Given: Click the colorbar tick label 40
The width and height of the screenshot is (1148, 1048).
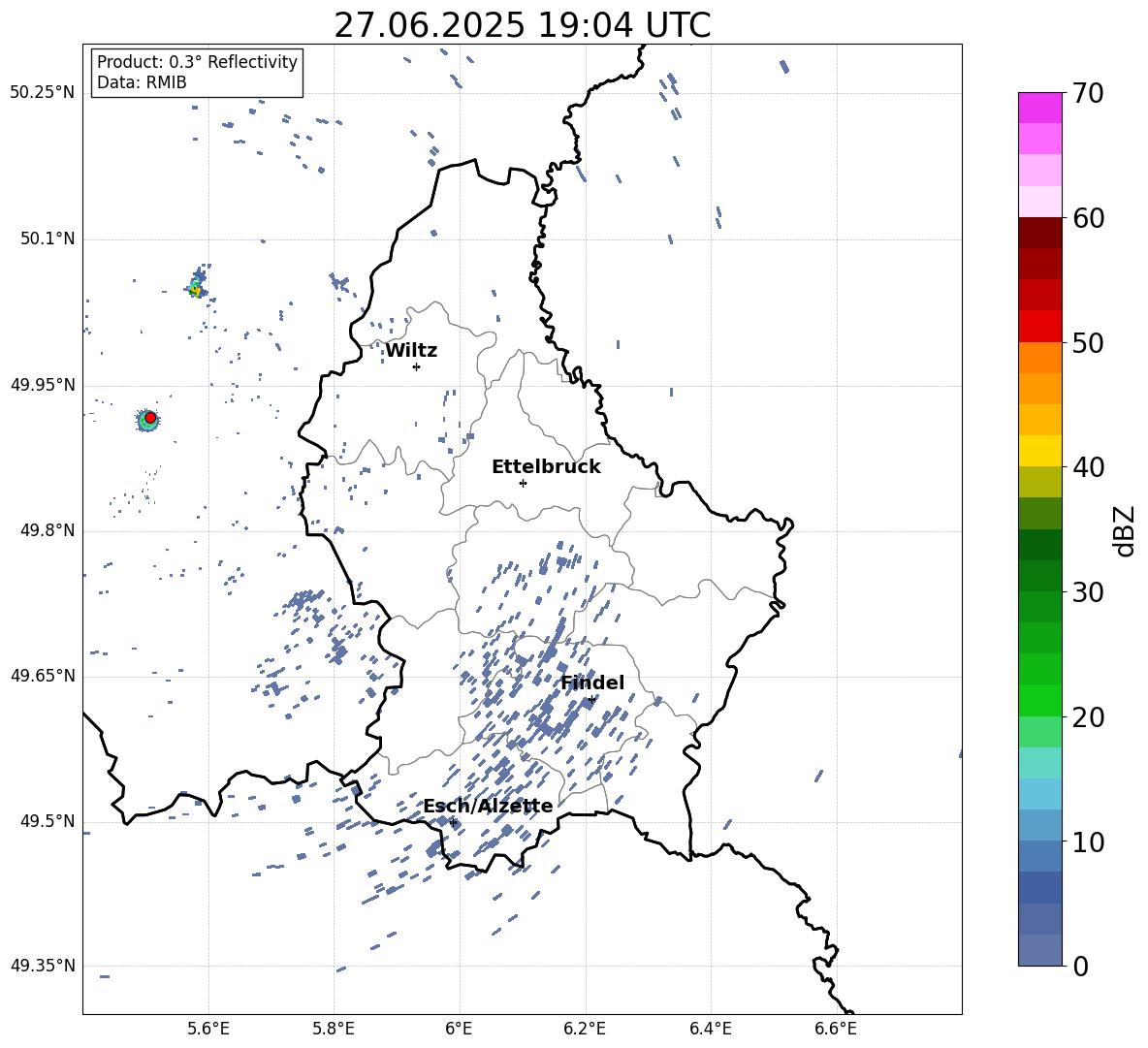Looking at the screenshot, I should 1088,467.
